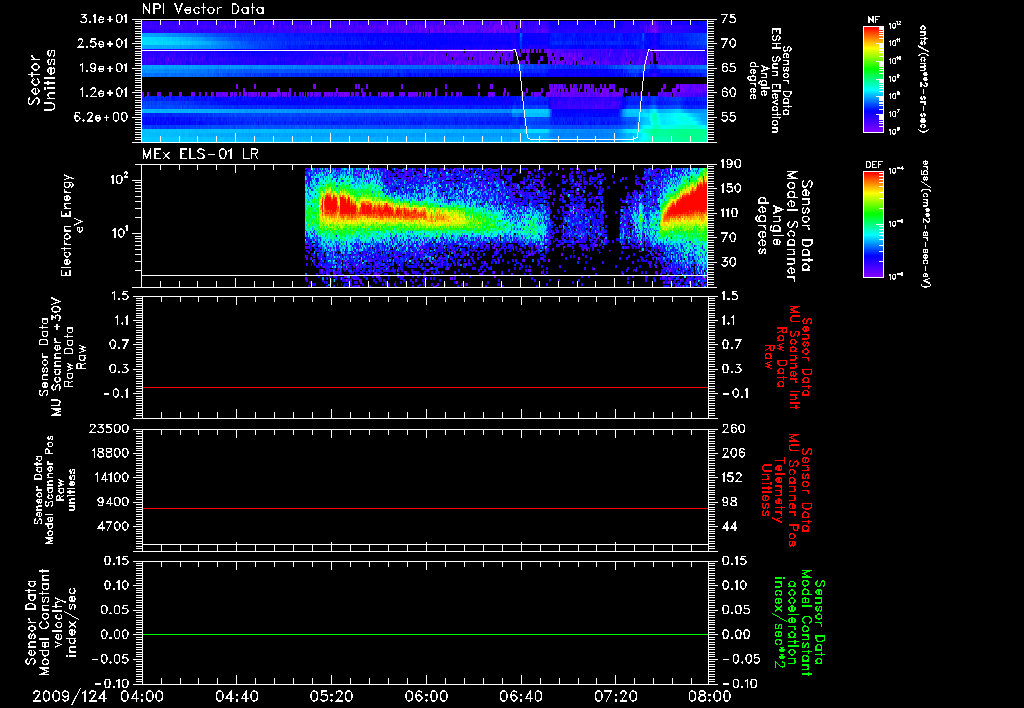
Task: Click the 'ergs/(cm**2-sr-sec-eV)' units label
Action: click(x=926, y=224)
